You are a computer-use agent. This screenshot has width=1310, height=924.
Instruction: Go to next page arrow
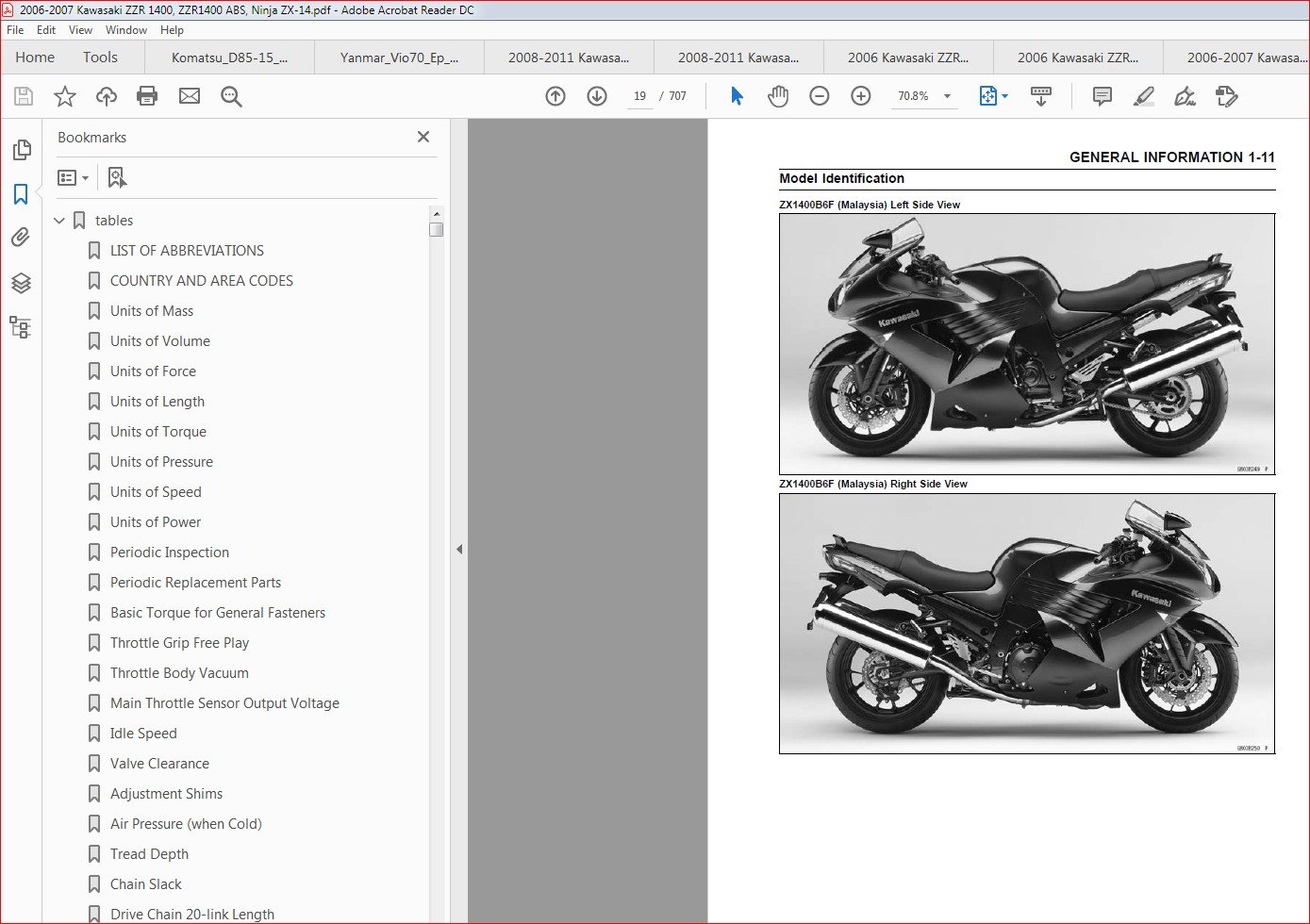pos(597,96)
